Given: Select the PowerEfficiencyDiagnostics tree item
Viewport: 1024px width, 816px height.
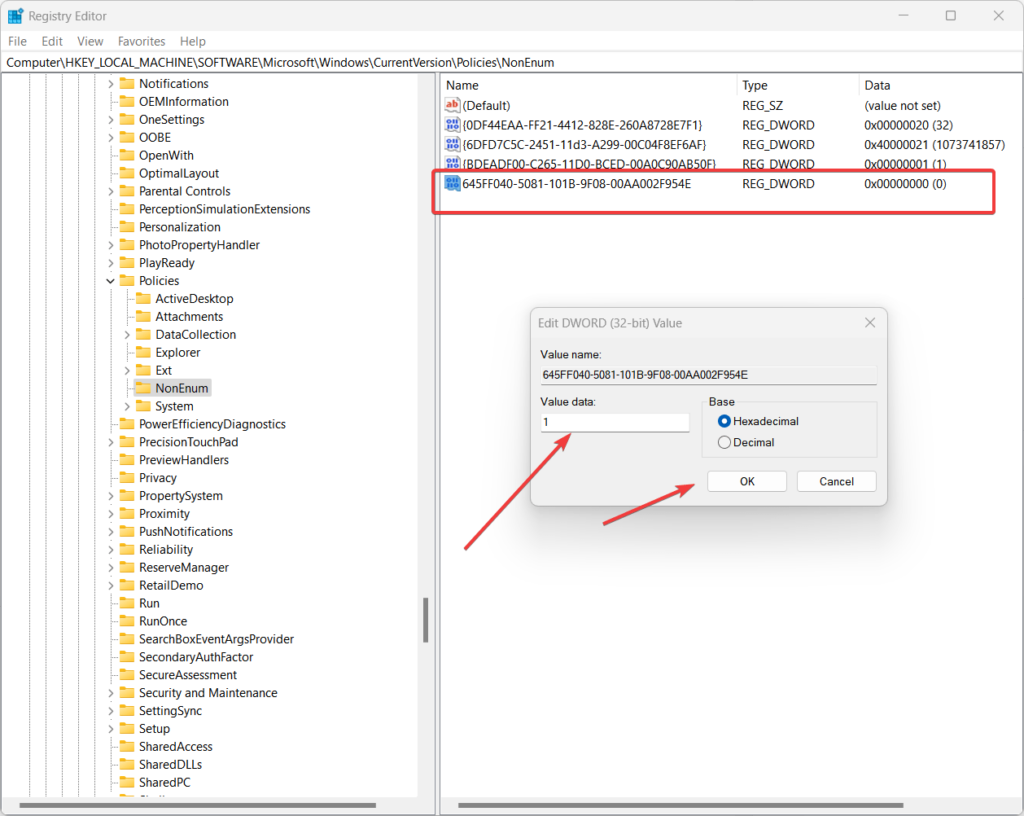Looking at the screenshot, I should pyautogui.click(x=212, y=424).
